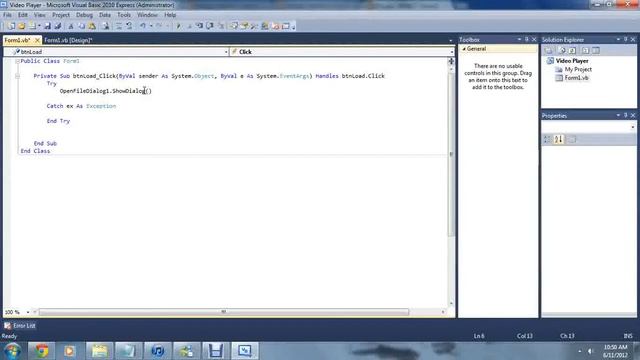Open Windows Media Player taskbar icon

[x=70, y=351]
